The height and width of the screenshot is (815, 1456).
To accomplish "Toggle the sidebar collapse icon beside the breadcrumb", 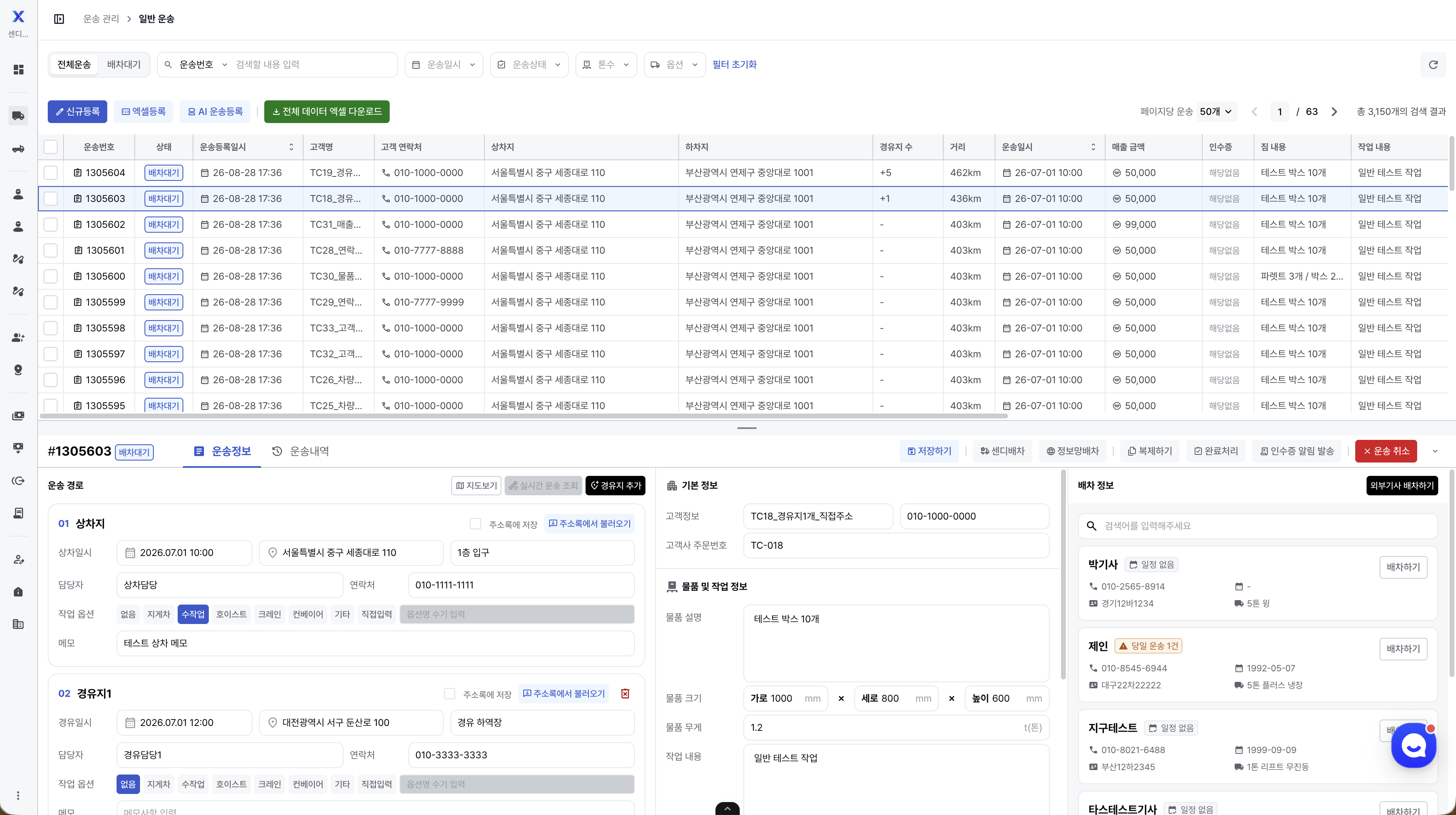I will point(59,19).
